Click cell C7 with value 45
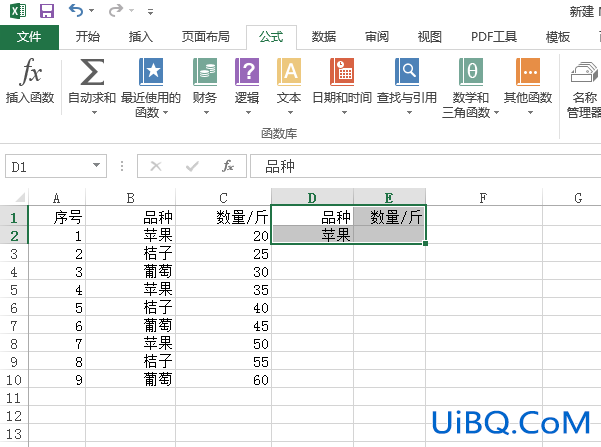 [x=223, y=326]
